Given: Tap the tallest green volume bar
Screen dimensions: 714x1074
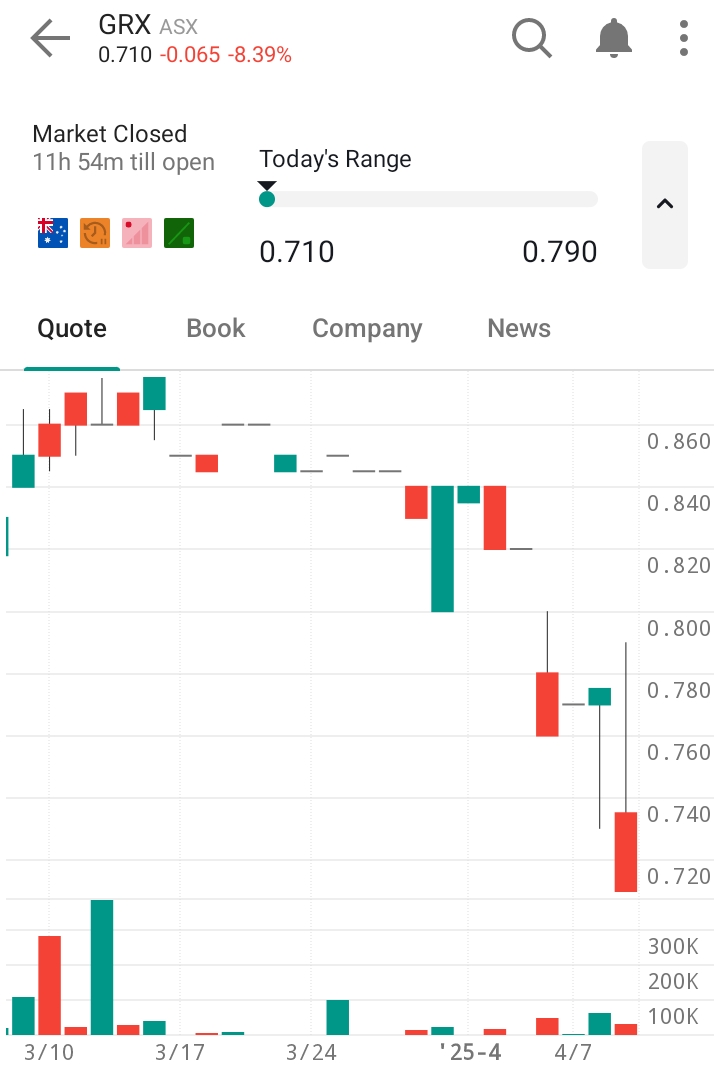Looking at the screenshot, I should click(x=102, y=967).
